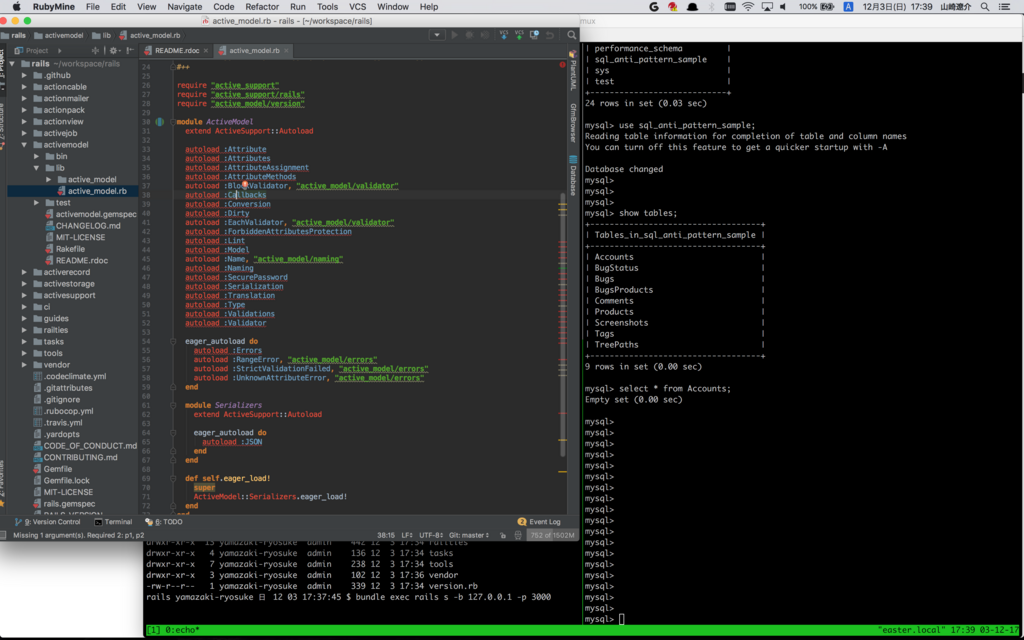Open the LF line separator selector
Image resolution: width=1024 pixels, height=640 pixels.
(407, 536)
